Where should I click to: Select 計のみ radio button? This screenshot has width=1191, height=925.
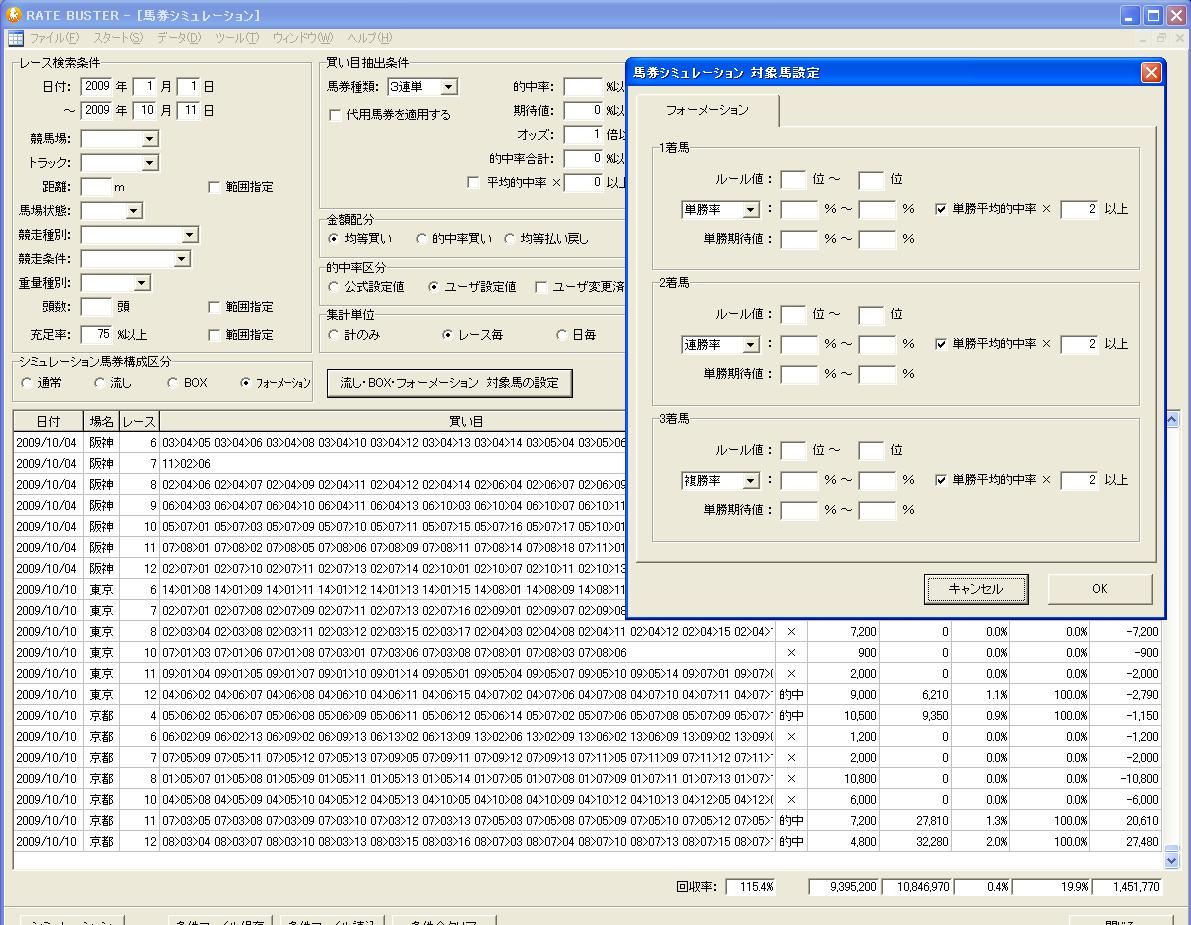[333, 334]
